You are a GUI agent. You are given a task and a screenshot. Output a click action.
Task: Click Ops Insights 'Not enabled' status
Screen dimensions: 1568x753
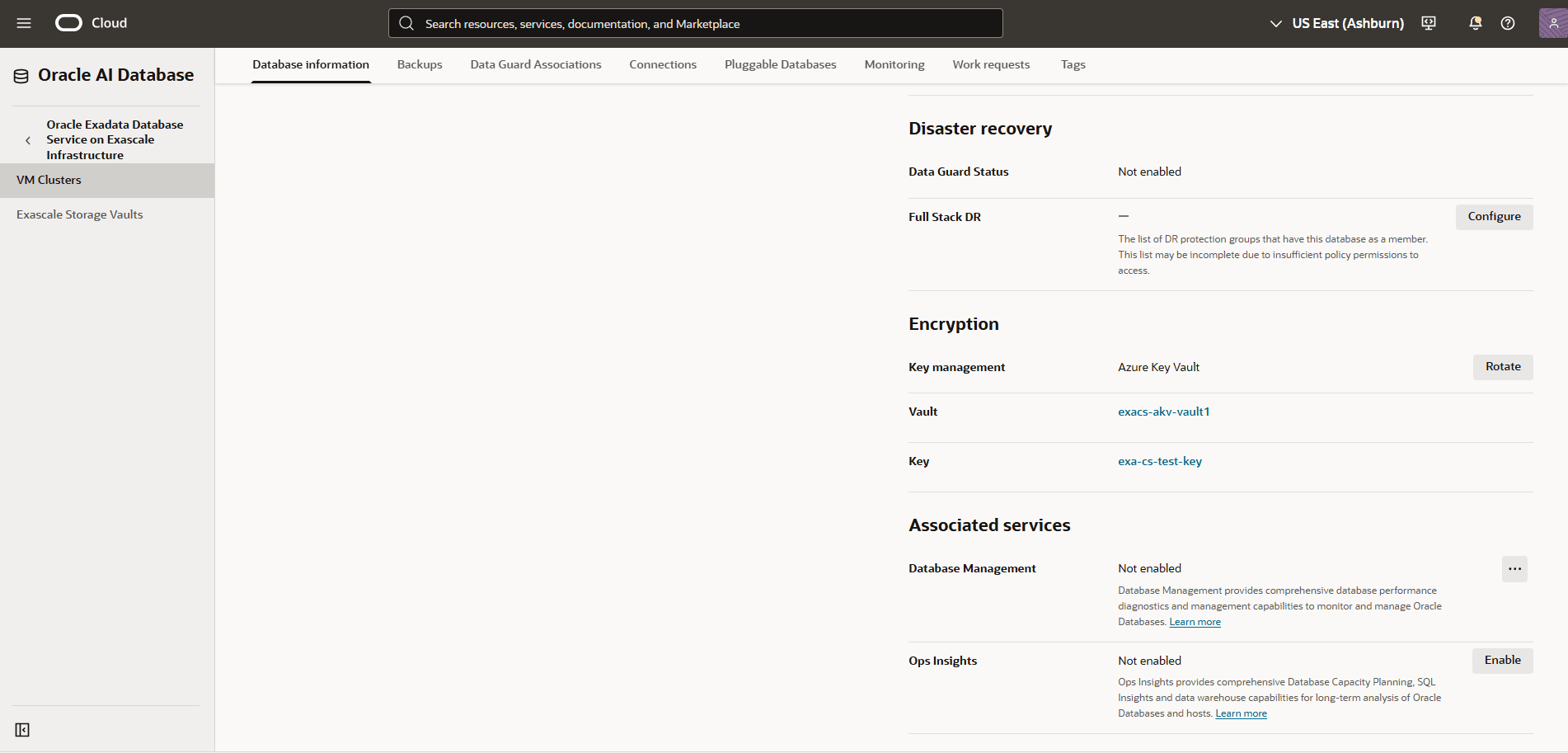click(1149, 661)
